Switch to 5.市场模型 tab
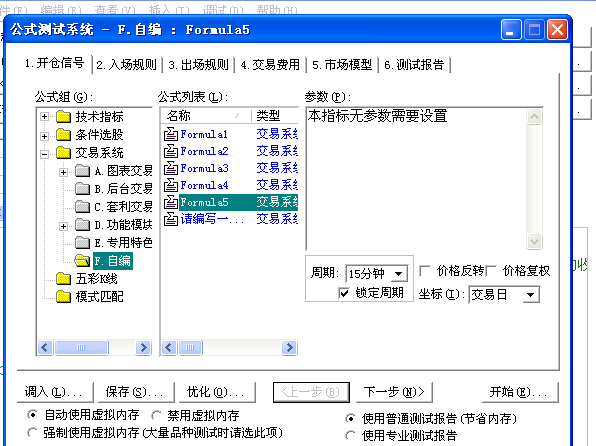 tap(342, 65)
